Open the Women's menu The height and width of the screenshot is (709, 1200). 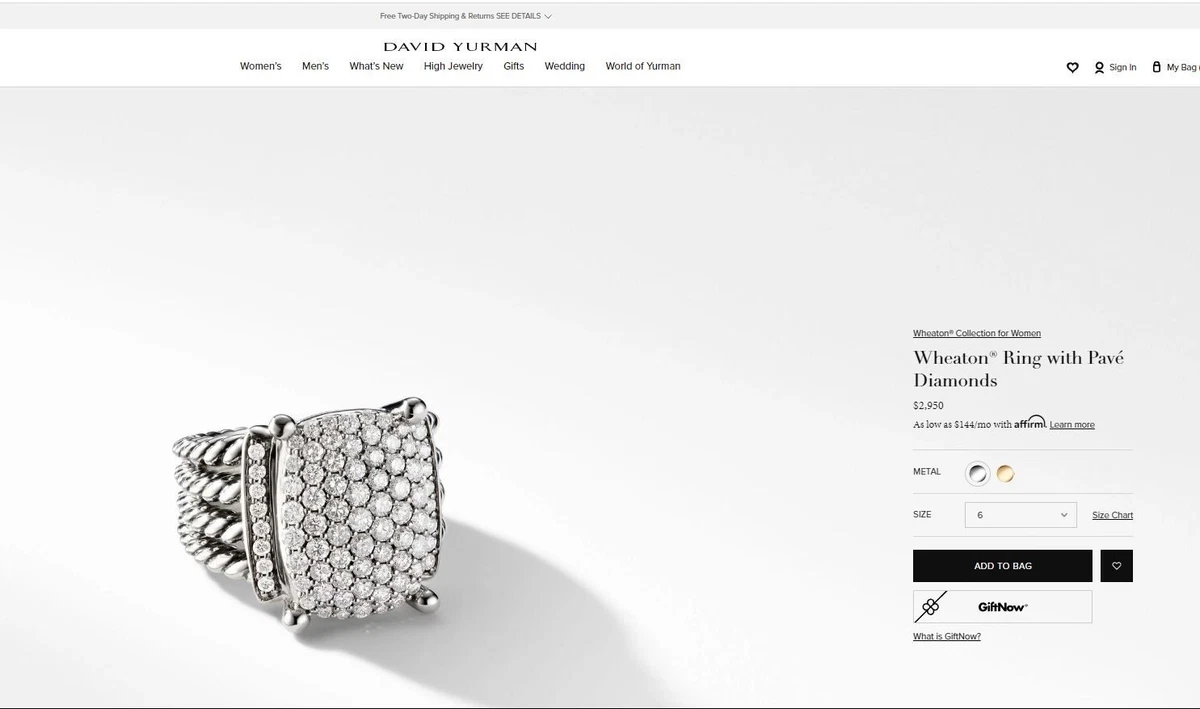tap(261, 66)
